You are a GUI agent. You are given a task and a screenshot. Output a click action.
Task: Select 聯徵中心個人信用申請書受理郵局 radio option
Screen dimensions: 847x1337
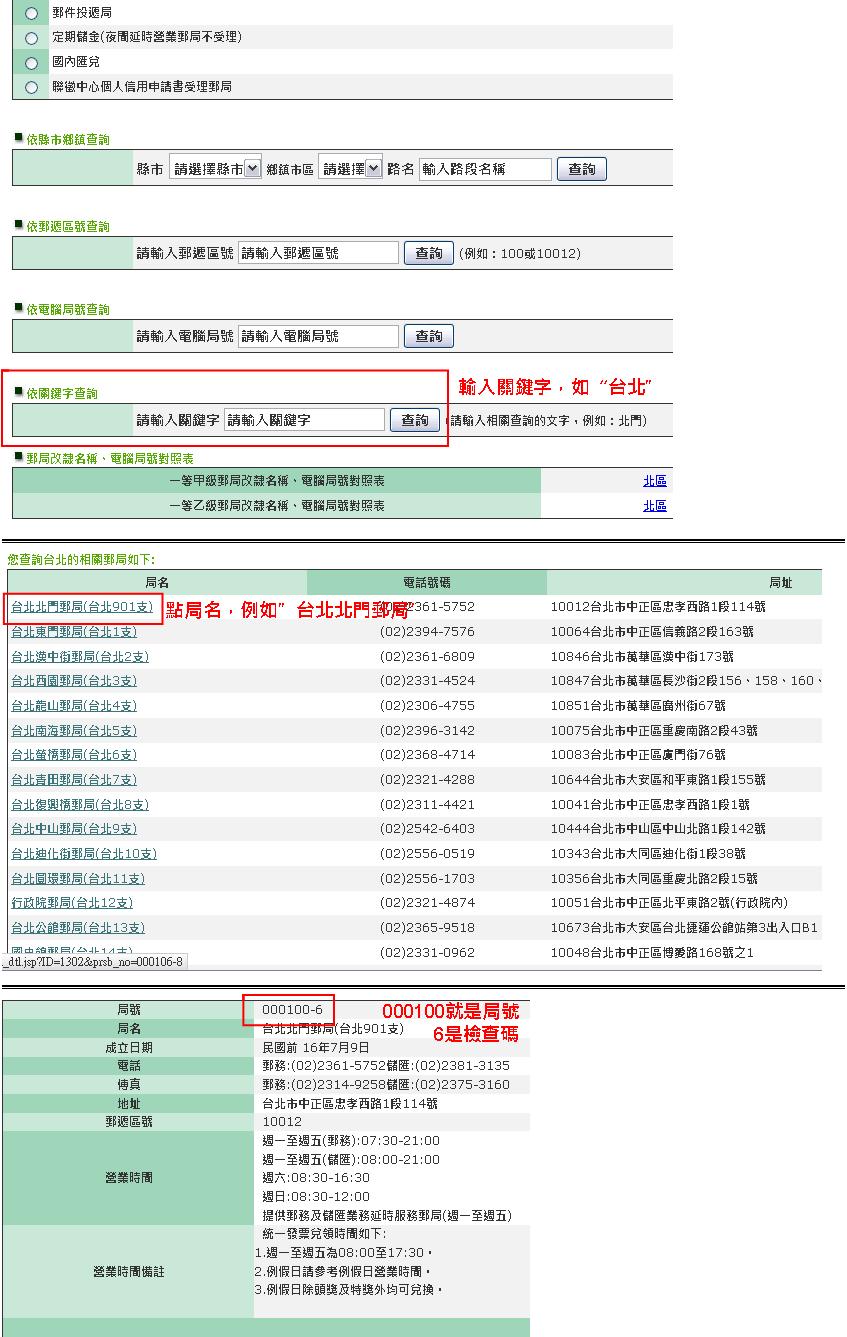coord(31,88)
